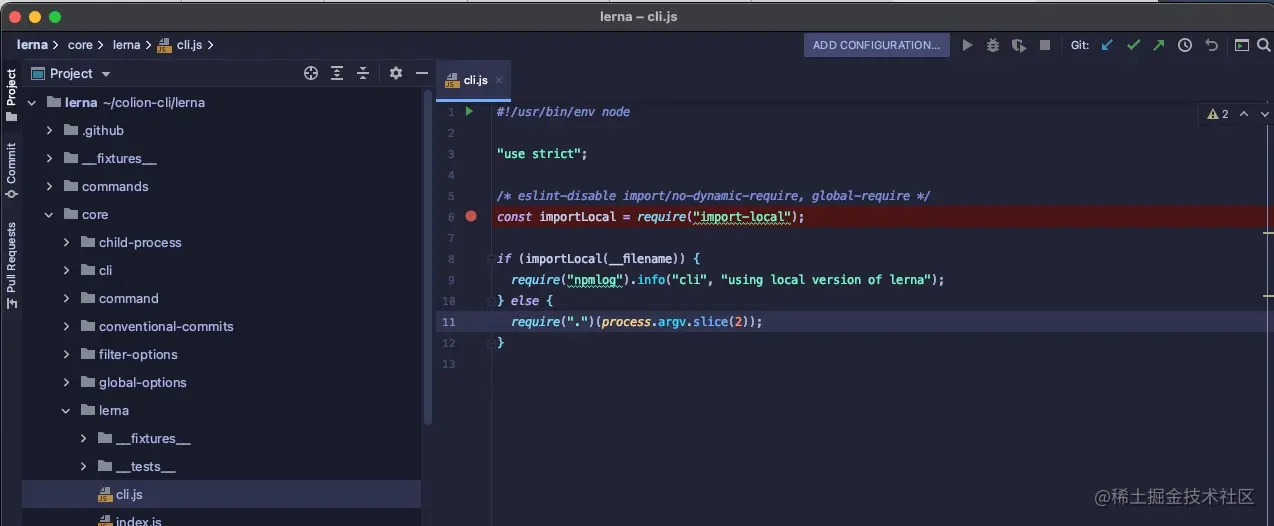The width and height of the screenshot is (1274, 526).
Task: Expand the cli folder
Action: [66, 270]
